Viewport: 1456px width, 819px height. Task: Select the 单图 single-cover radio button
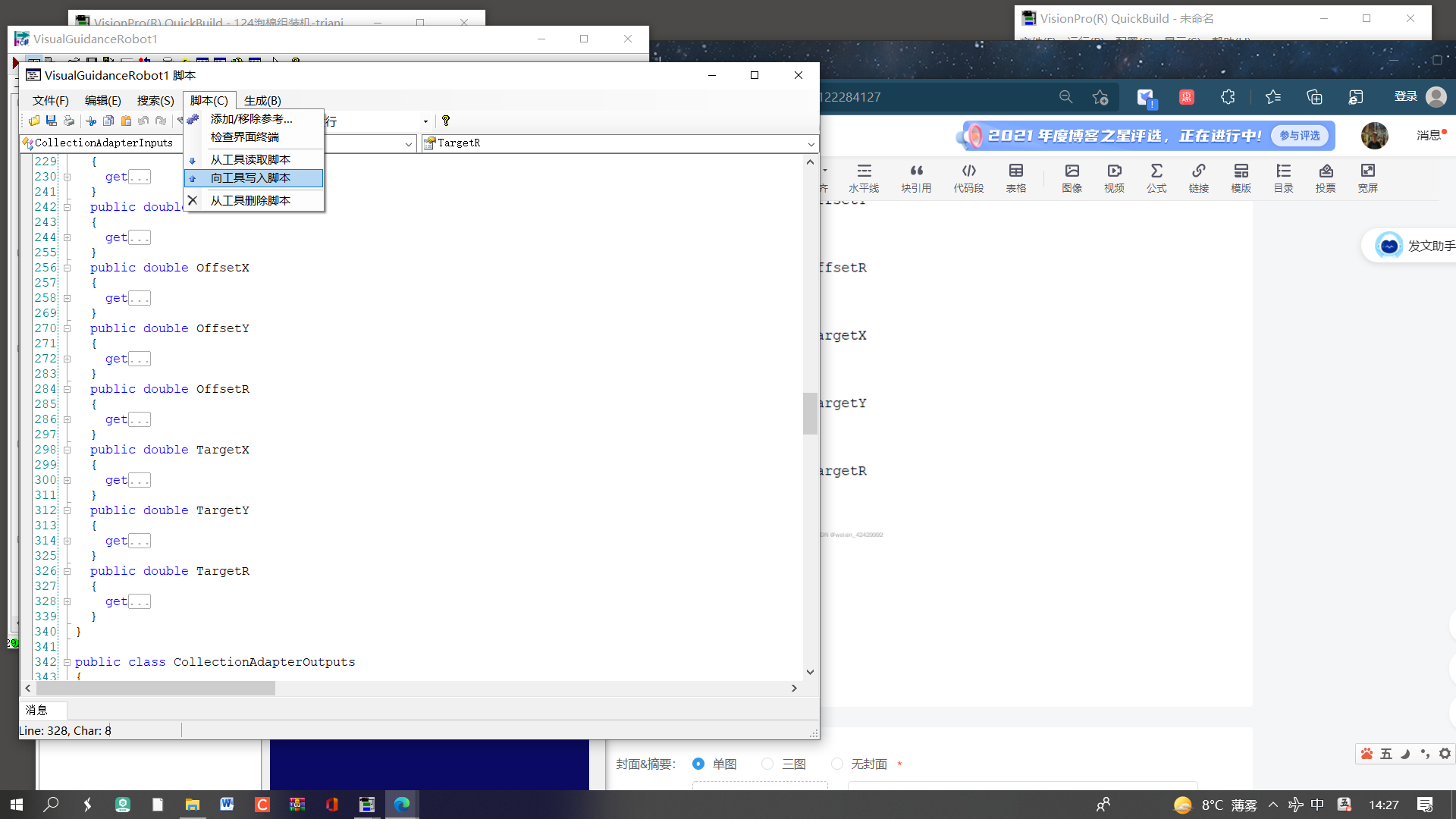pyautogui.click(x=698, y=764)
